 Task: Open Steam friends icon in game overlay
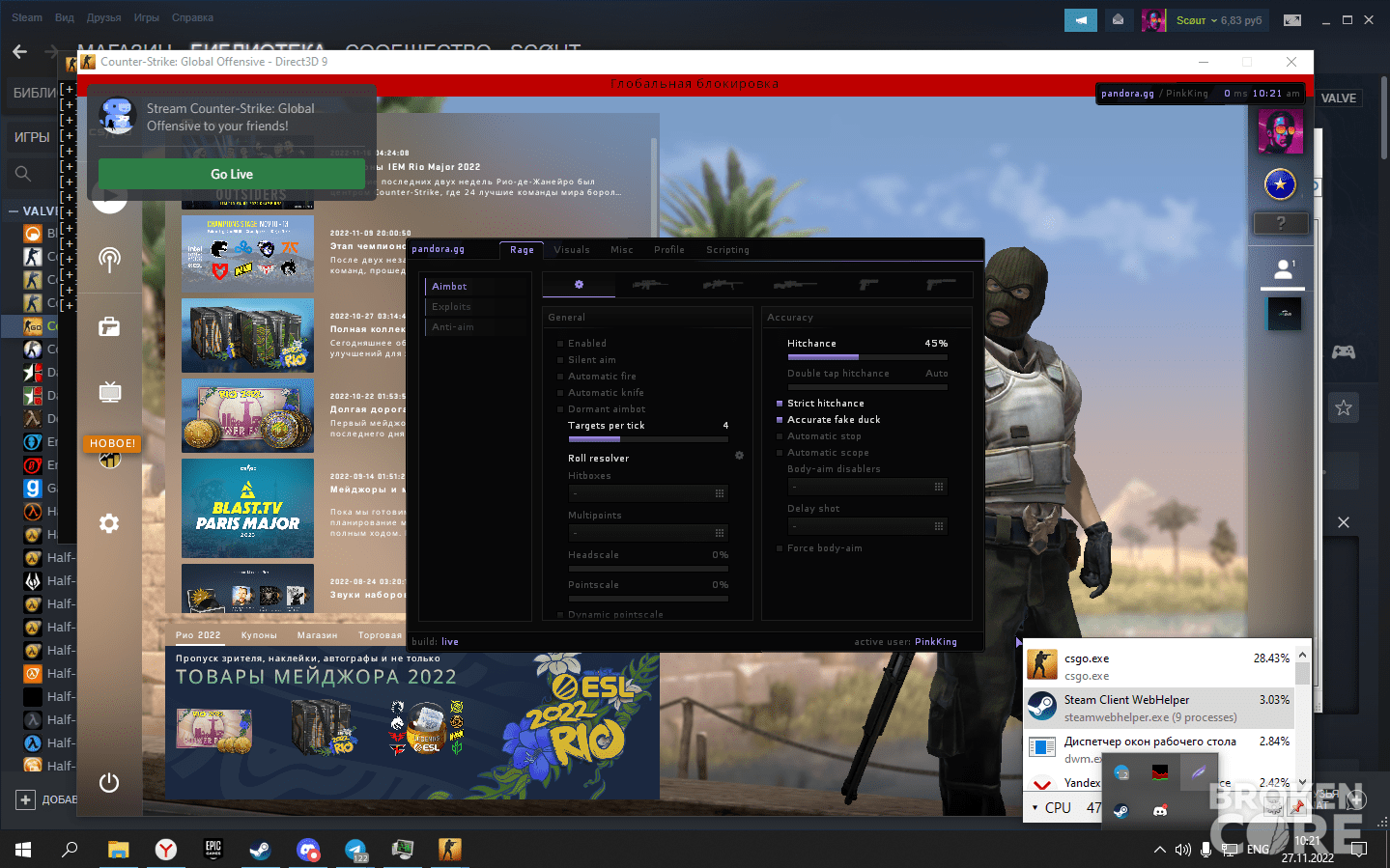(1283, 269)
